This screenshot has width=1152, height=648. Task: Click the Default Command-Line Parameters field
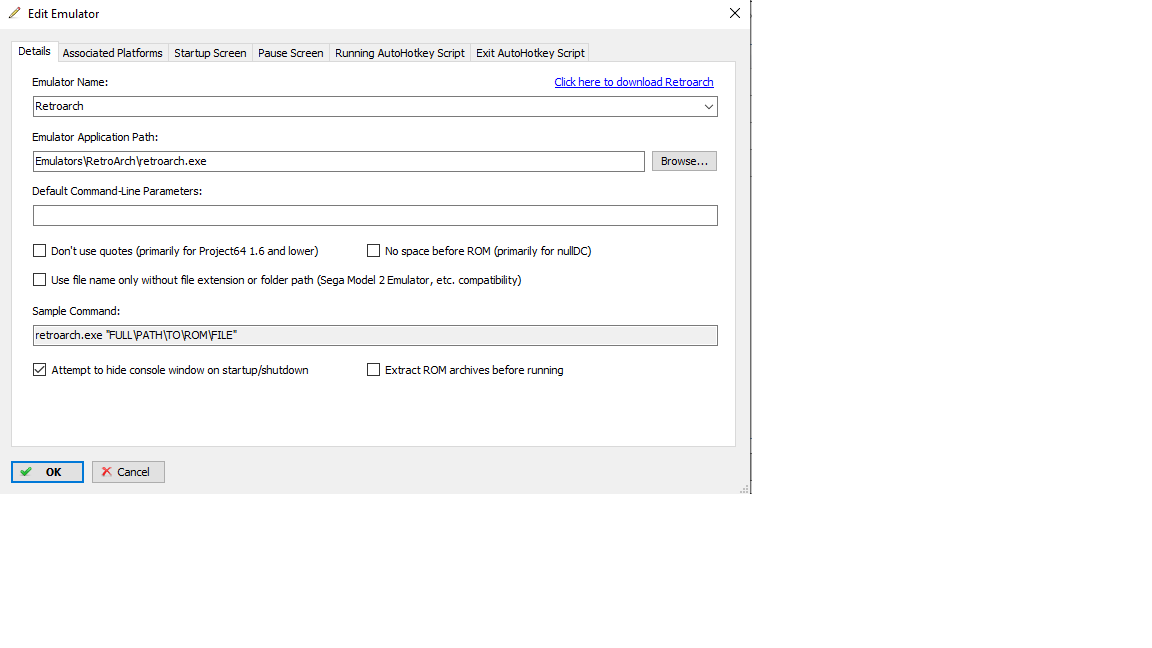(x=375, y=215)
